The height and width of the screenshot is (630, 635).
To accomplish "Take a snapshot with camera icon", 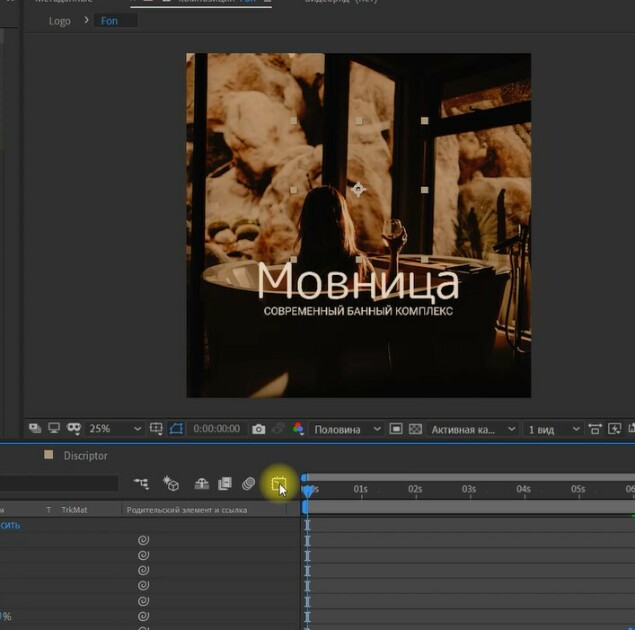I will (x=258, y=429).
